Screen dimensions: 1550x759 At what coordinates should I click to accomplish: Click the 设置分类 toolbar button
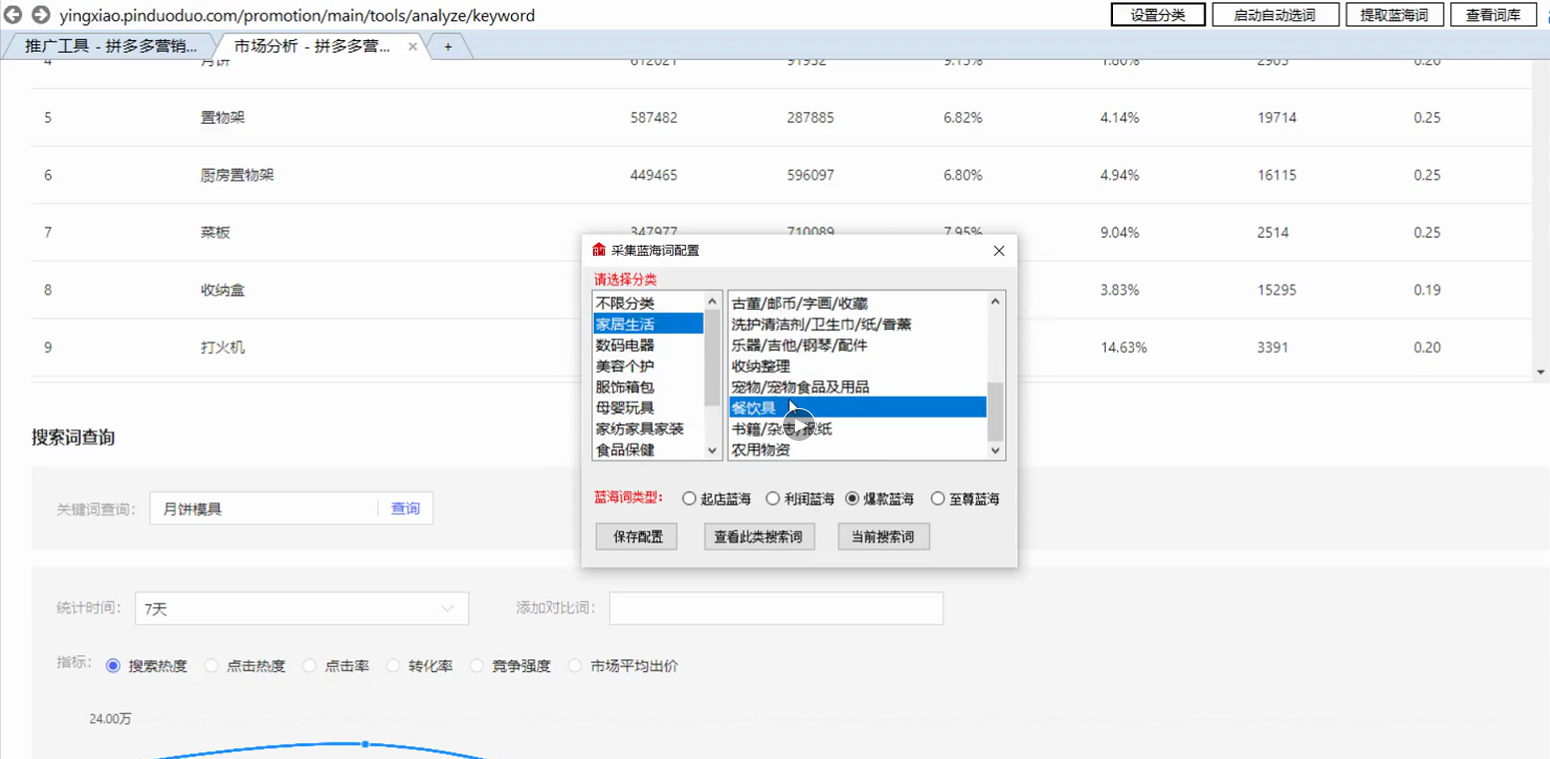click(x=1157, y=15)
